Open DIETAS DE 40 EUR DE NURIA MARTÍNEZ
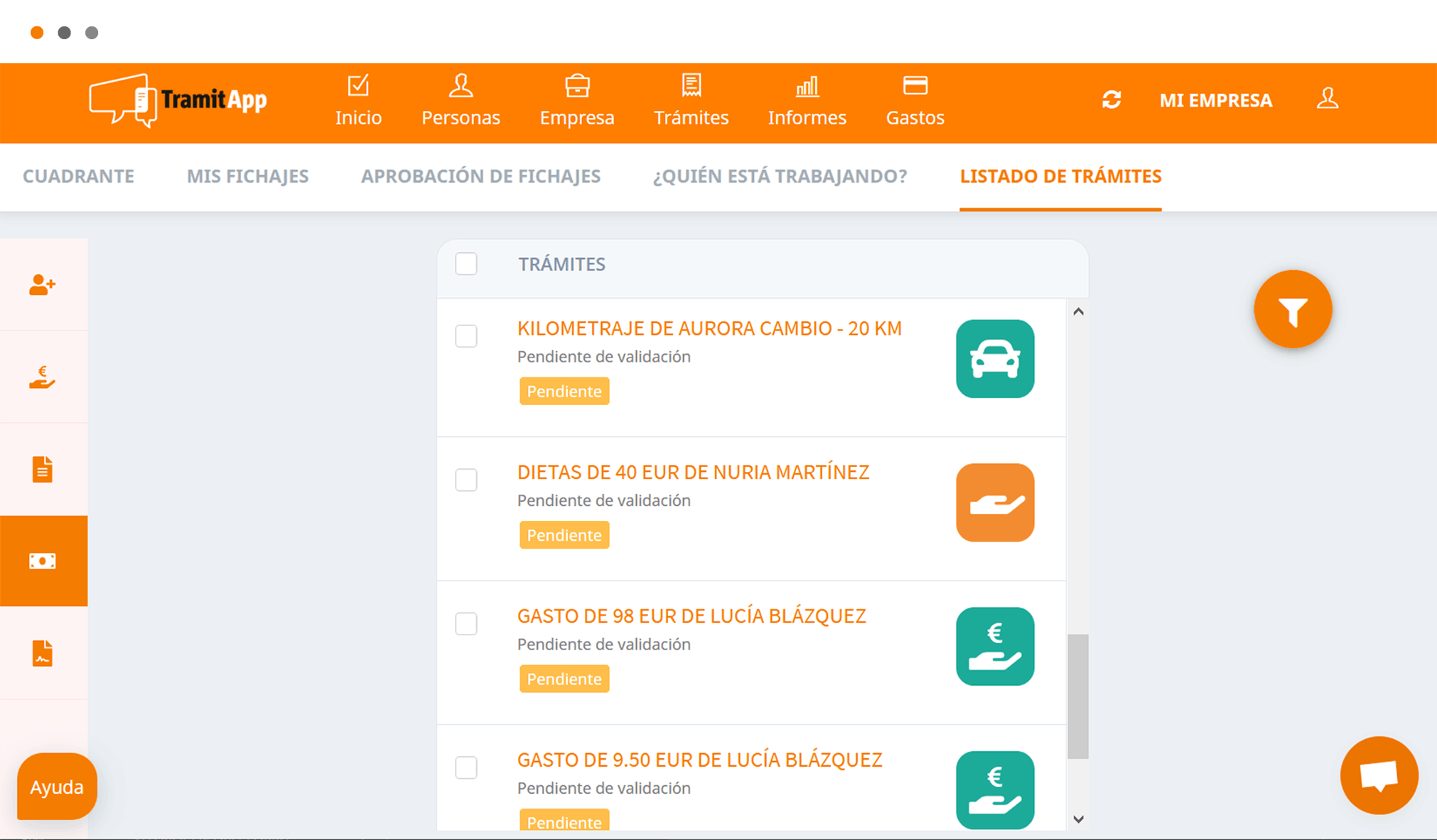1437x840 pixels. 693,473
